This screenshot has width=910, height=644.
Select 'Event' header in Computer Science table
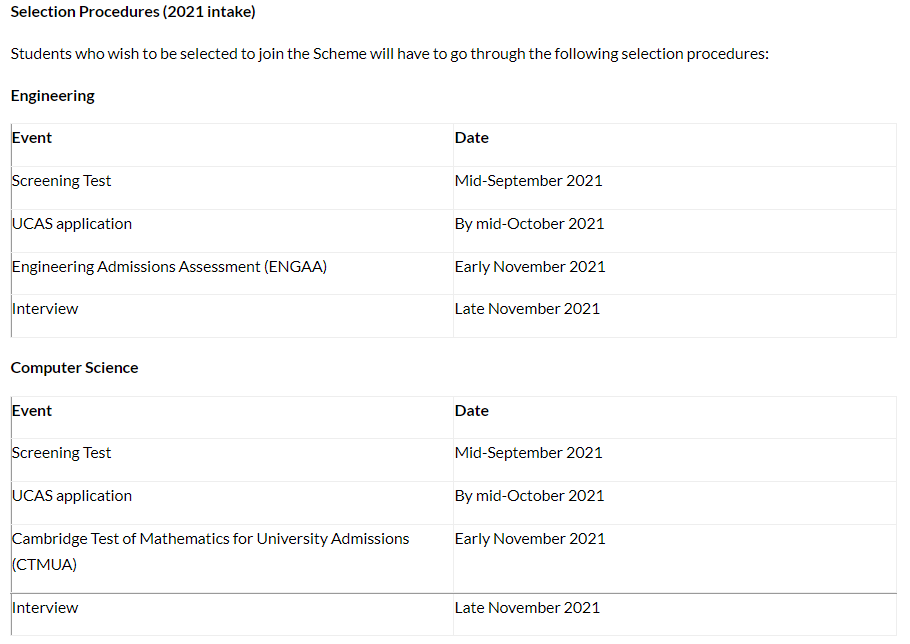(32, 411)
